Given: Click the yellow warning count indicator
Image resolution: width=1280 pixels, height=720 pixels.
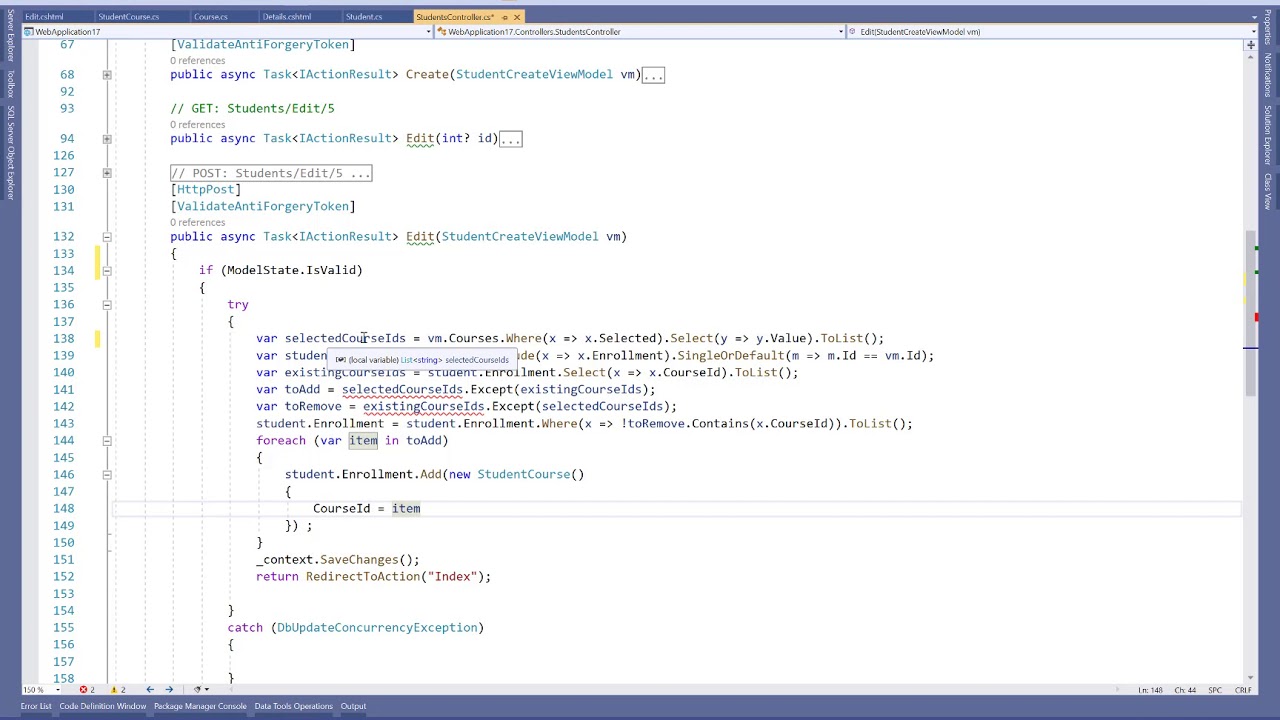Looking at the screenshot, I should click(117, 689).
